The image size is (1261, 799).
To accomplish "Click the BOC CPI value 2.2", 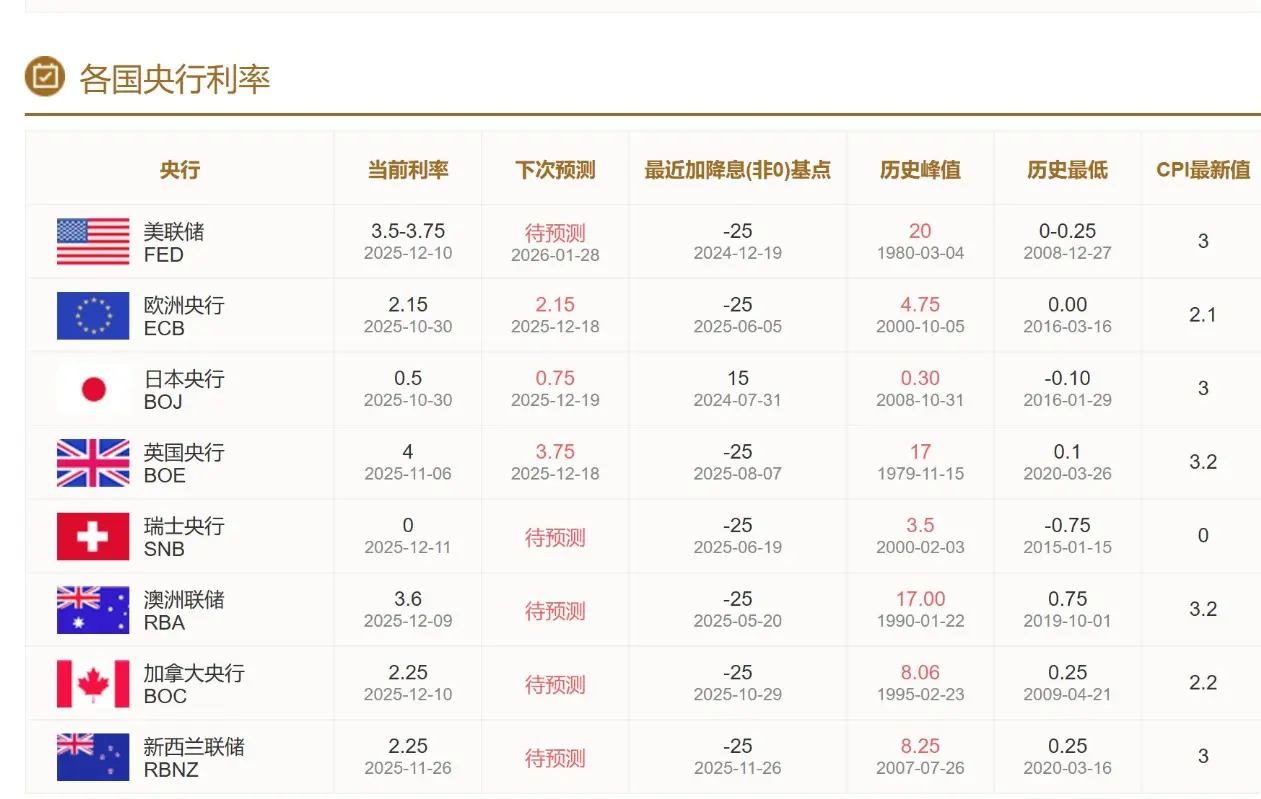I will pos(1203,683).
